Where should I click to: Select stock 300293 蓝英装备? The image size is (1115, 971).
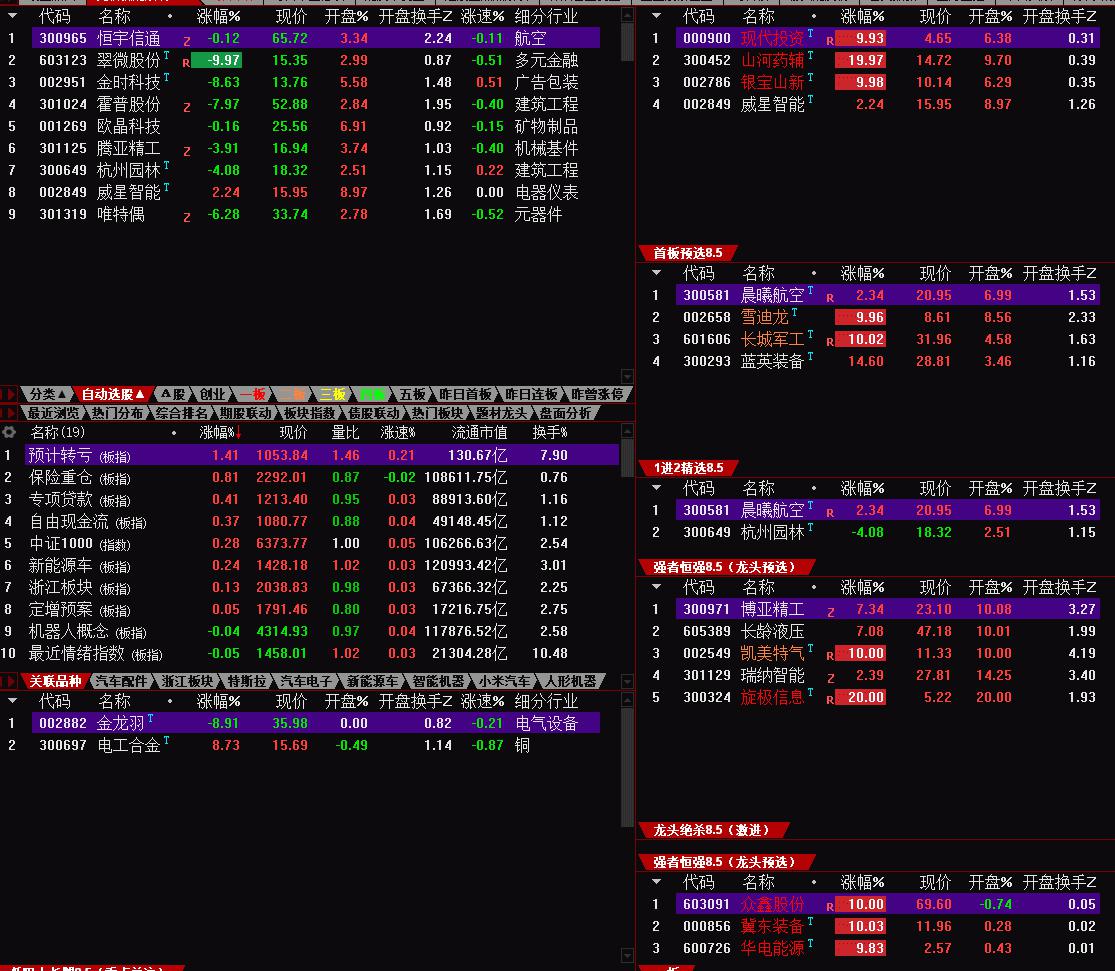tap(887, 361)
